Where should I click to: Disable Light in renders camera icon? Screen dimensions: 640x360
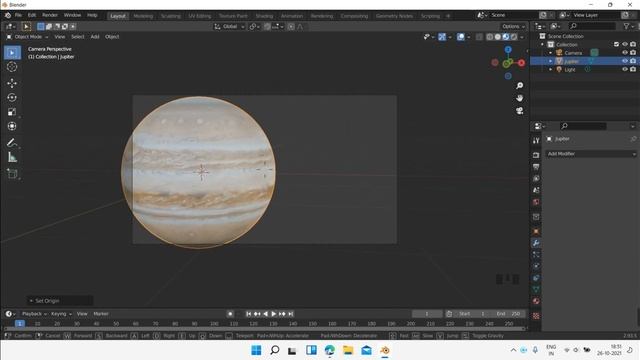coord(633,69)
